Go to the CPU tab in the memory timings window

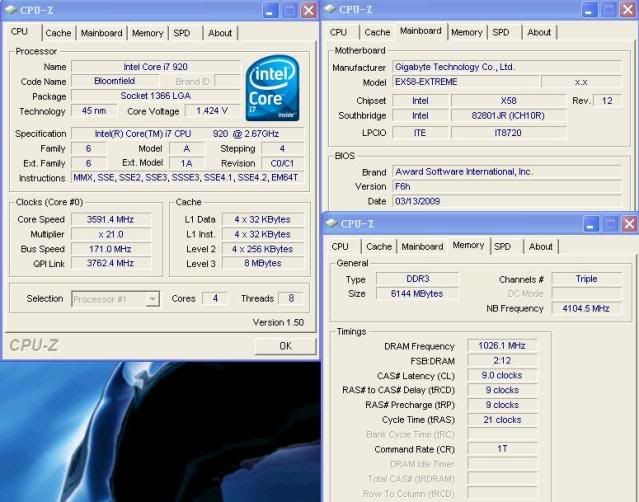340,246
